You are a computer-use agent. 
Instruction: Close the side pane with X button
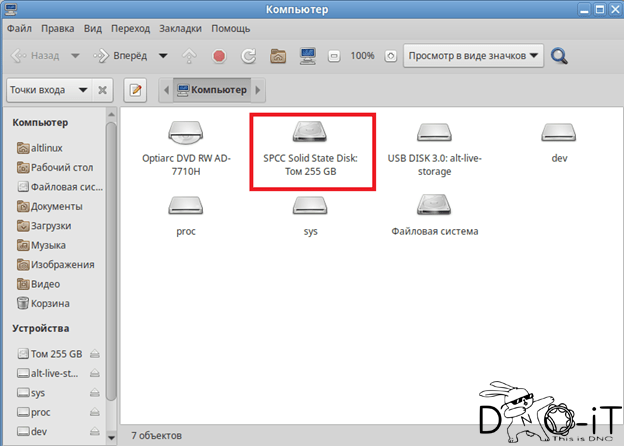point(102,90)
